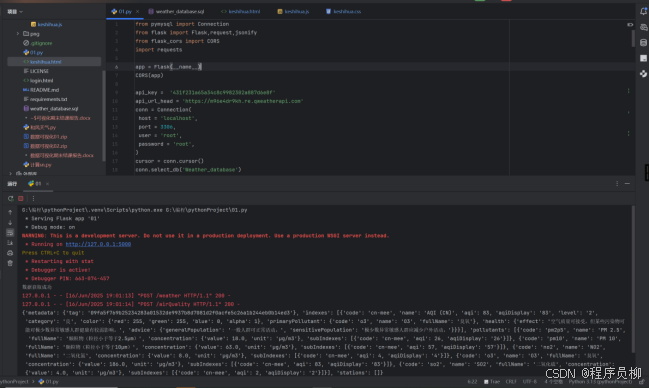Switch to keshihua.js editor tab
650x388 pixels.
click(293, 12)
